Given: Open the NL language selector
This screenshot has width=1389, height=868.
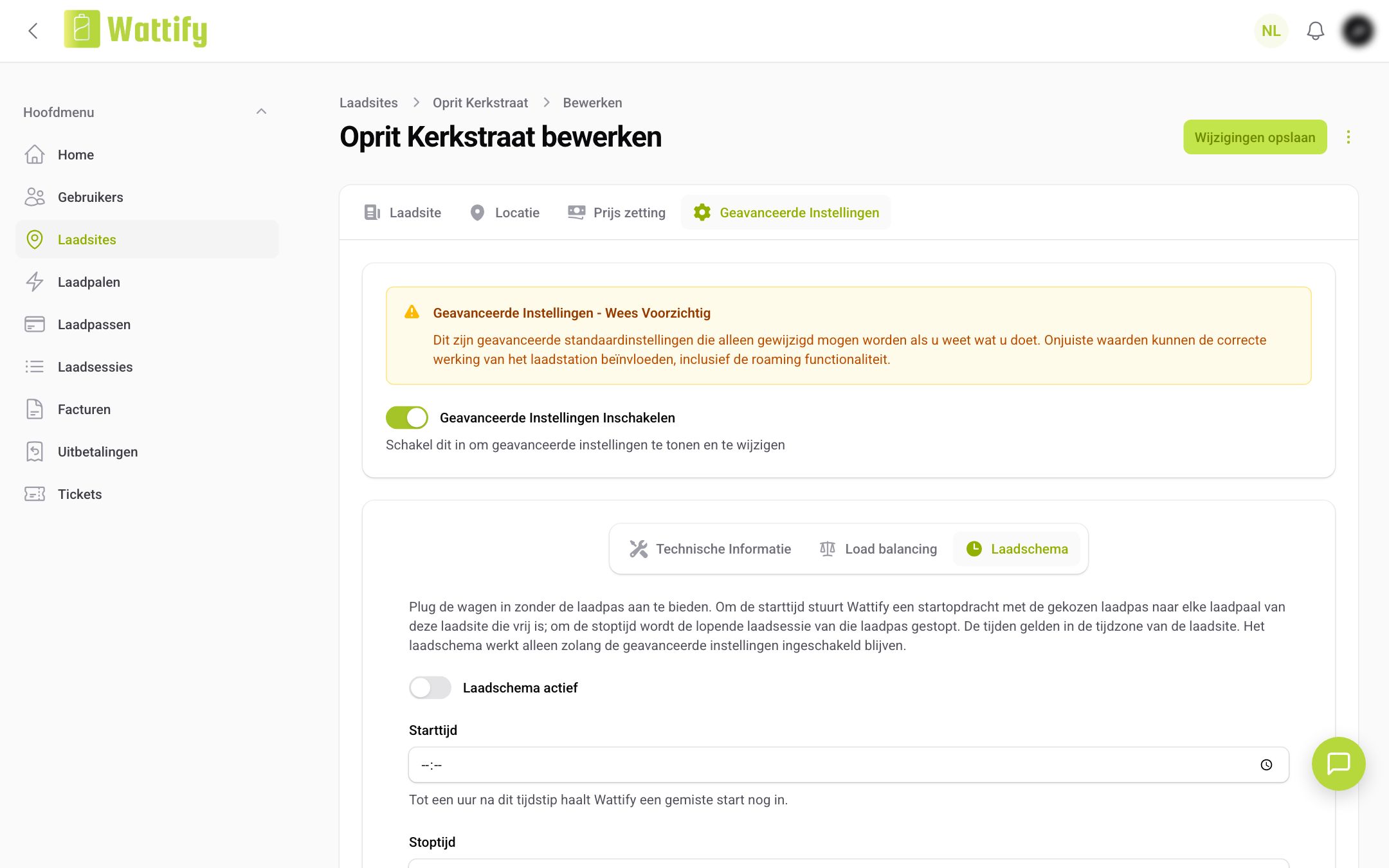Looking at the screenshot, I should (x=1271, y=31).
